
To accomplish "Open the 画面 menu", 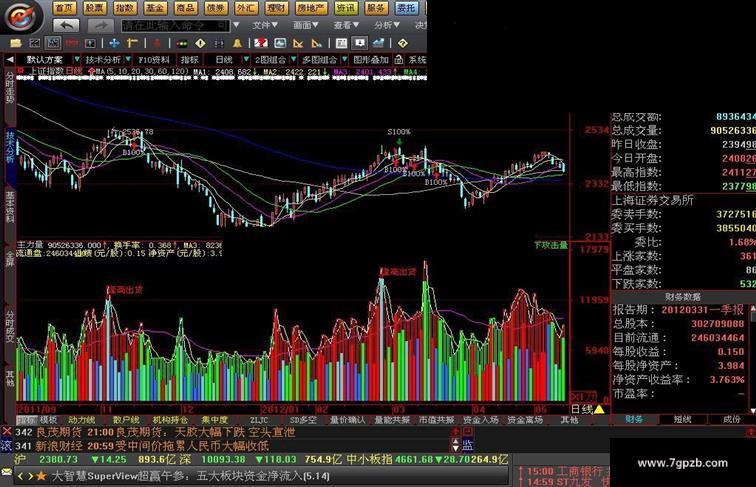I will [x=306, y=25].
